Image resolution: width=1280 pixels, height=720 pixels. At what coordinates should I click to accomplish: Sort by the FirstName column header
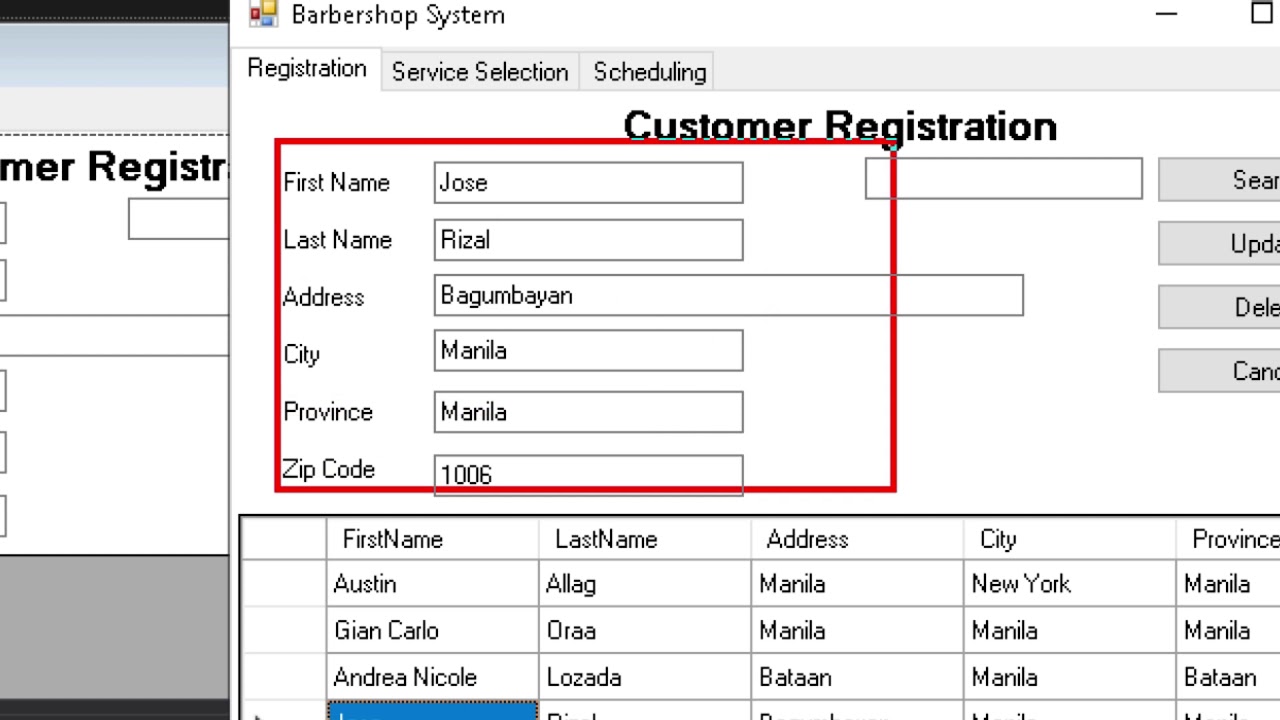[432, 539]
